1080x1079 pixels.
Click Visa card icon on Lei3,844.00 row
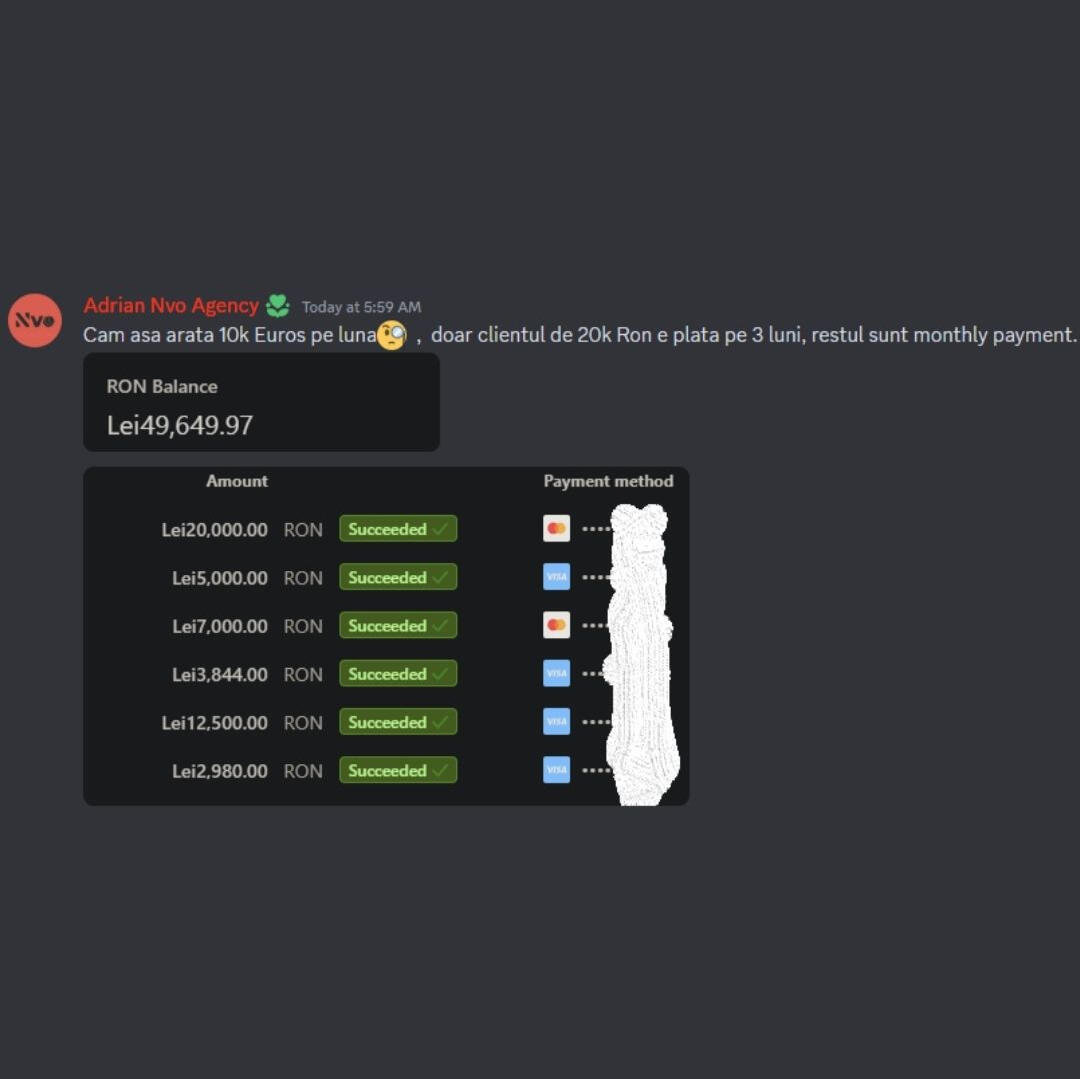(x=557, y=673)
